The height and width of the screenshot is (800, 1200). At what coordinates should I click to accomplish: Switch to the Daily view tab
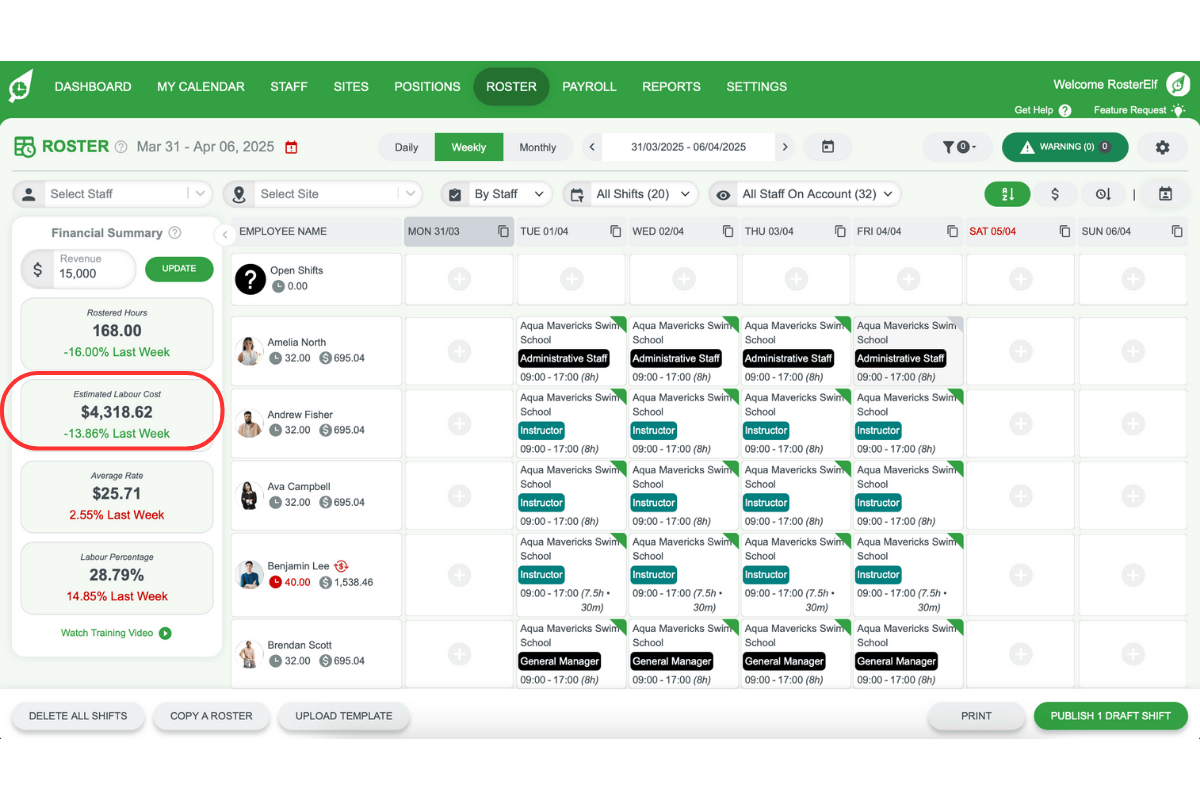point(406,147)
